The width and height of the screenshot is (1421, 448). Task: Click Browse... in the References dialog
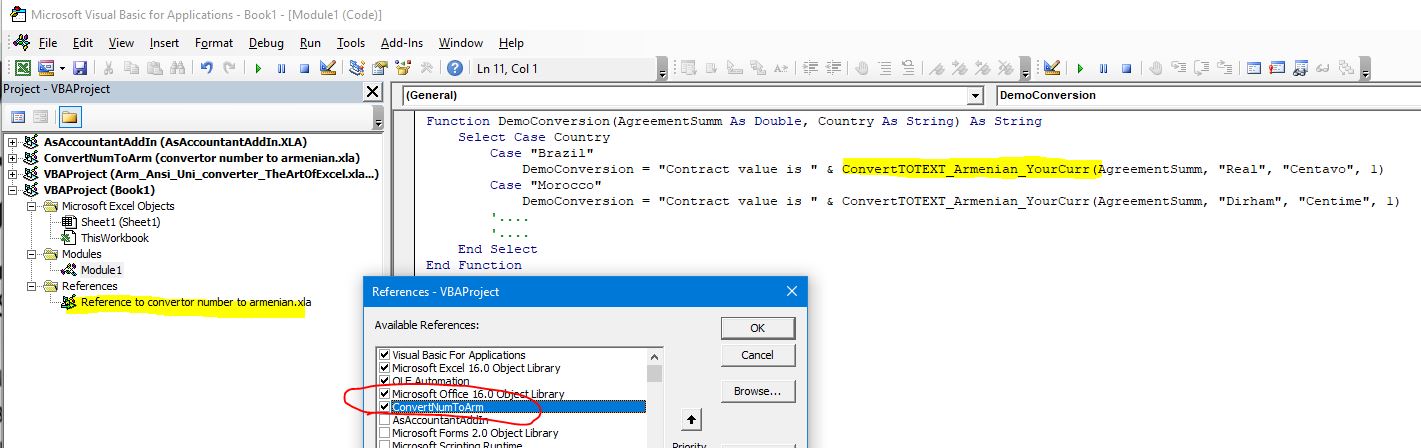click(x=757, y=391)
